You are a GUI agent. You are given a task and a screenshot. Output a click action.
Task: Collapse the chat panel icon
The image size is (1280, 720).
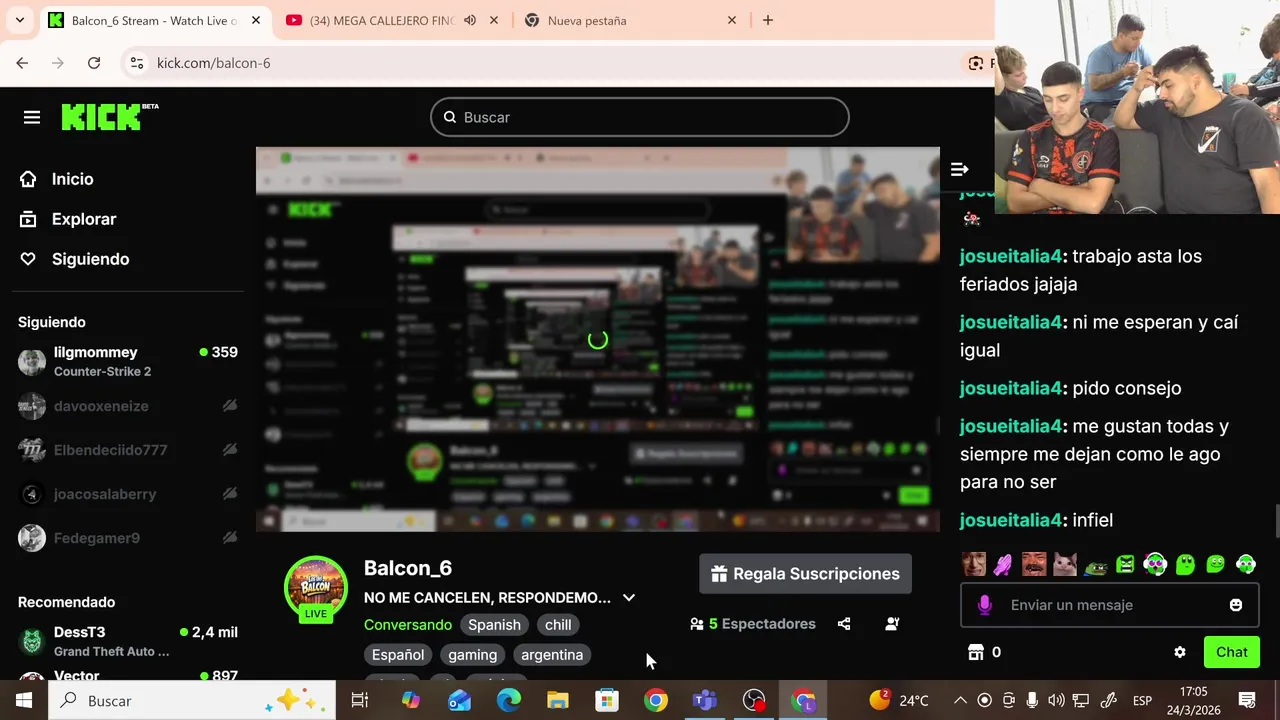point(959,169)
